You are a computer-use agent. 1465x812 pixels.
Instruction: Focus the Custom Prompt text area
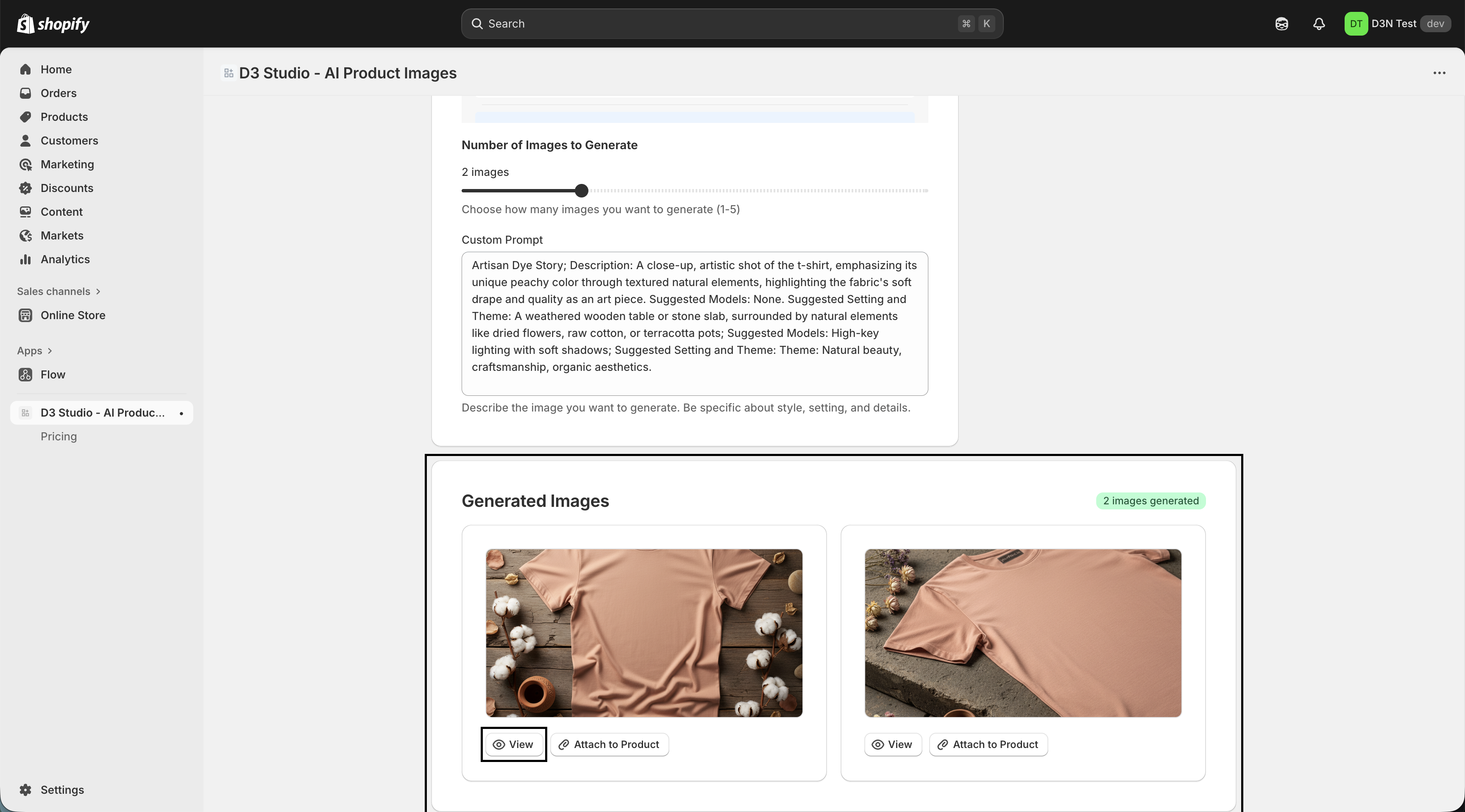[694, 323]
